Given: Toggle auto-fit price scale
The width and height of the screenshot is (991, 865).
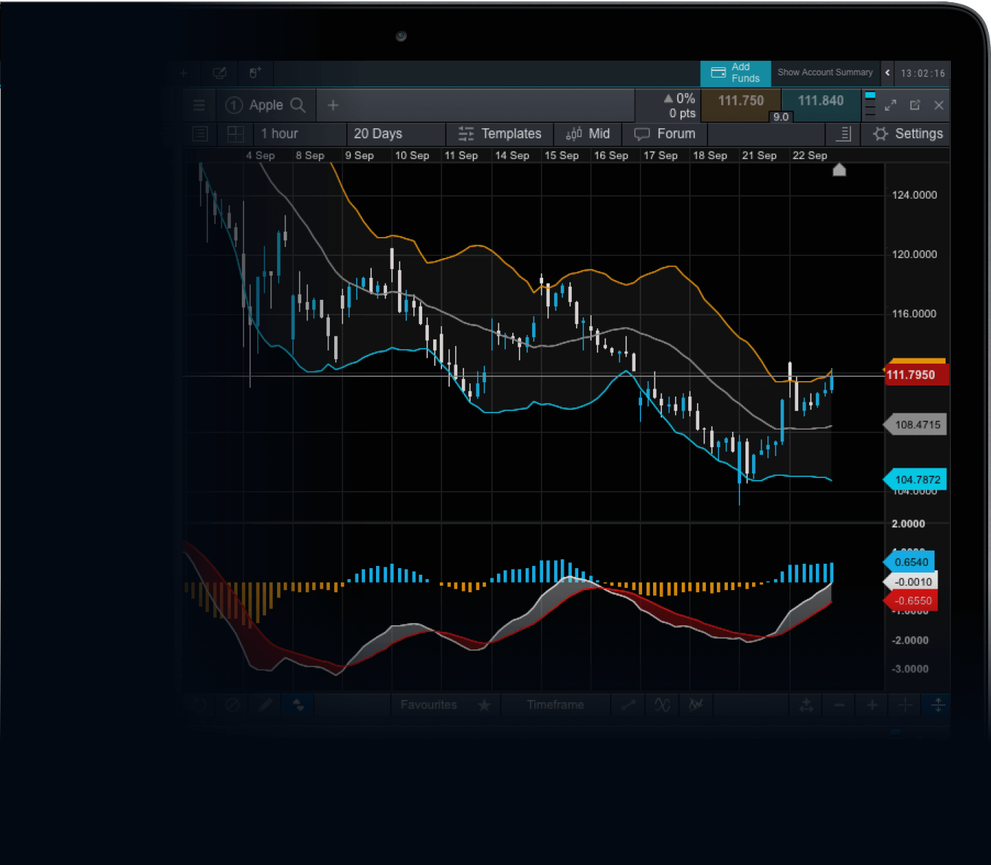Looking at the screenshot, I should [x=938, y=705].
